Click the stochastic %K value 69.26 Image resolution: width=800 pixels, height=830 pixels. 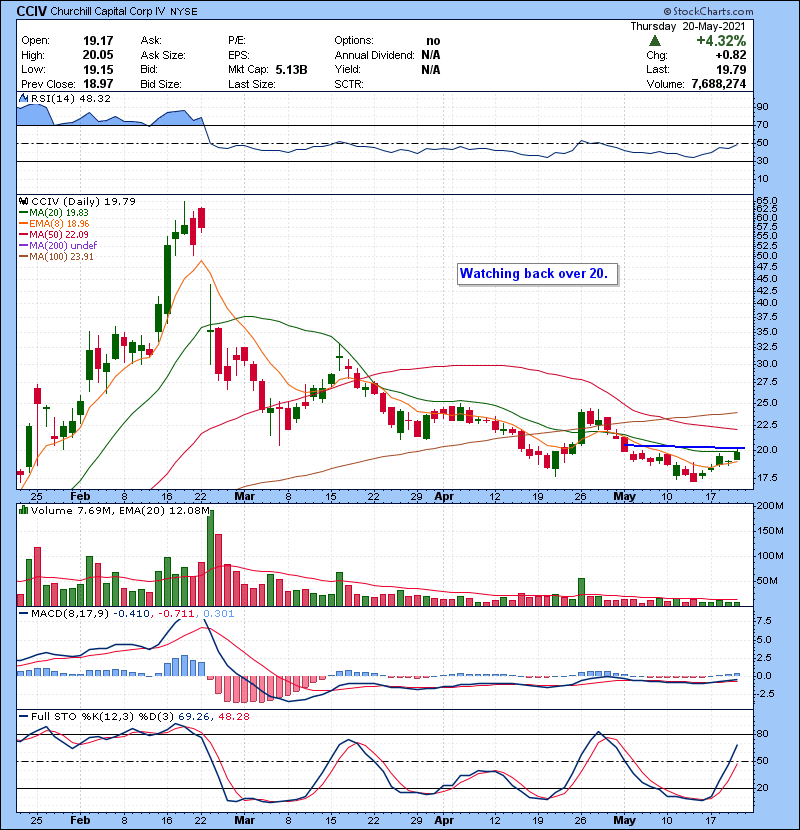point(193,716)
